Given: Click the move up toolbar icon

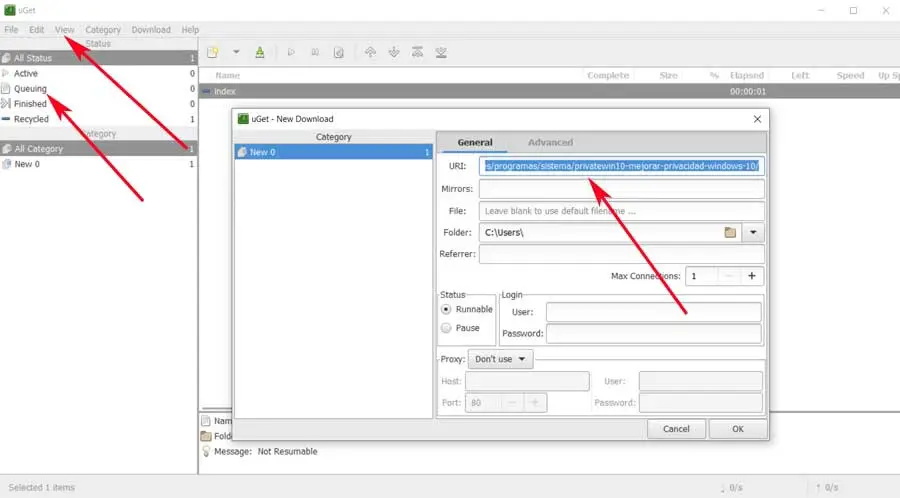Looking at the screenshot, I should [370, 52].
